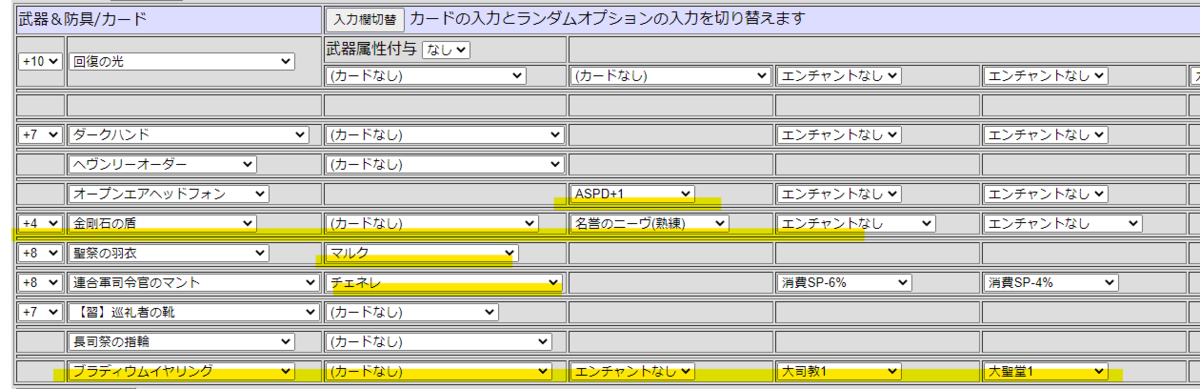This screenshot has width=1200, height=389.
Task: Open the 消費SP-6% dropdown
Action: click(845, 283)
